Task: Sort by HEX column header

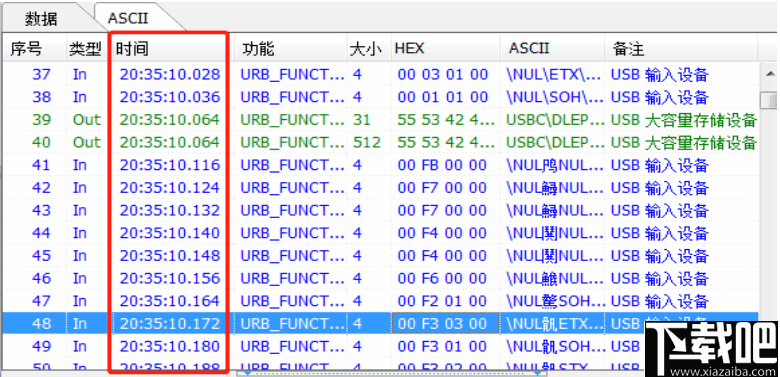Action: click(409, 49)
